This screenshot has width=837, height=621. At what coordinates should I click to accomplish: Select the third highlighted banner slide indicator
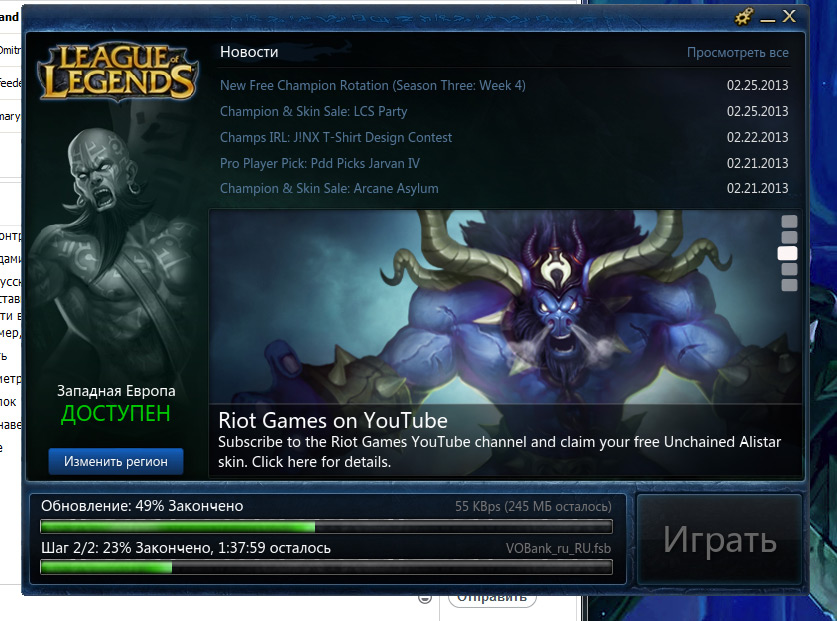pos(787,253)
